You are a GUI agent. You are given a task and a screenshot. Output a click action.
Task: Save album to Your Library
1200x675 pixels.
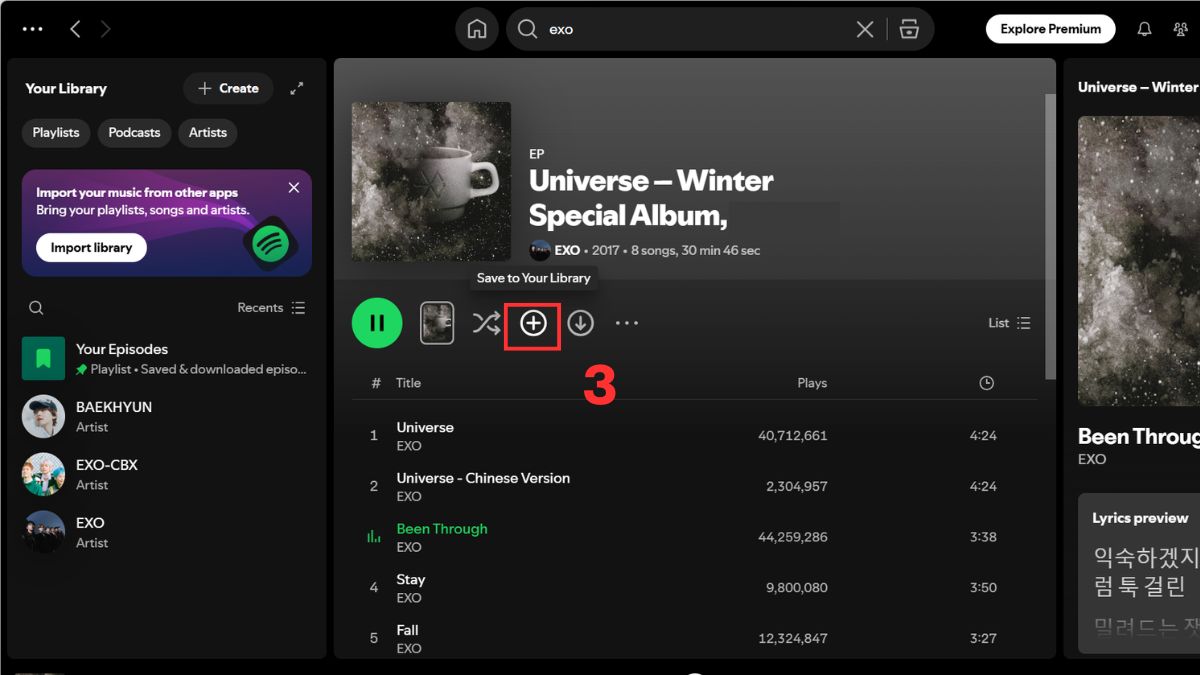tap(533, 323)
